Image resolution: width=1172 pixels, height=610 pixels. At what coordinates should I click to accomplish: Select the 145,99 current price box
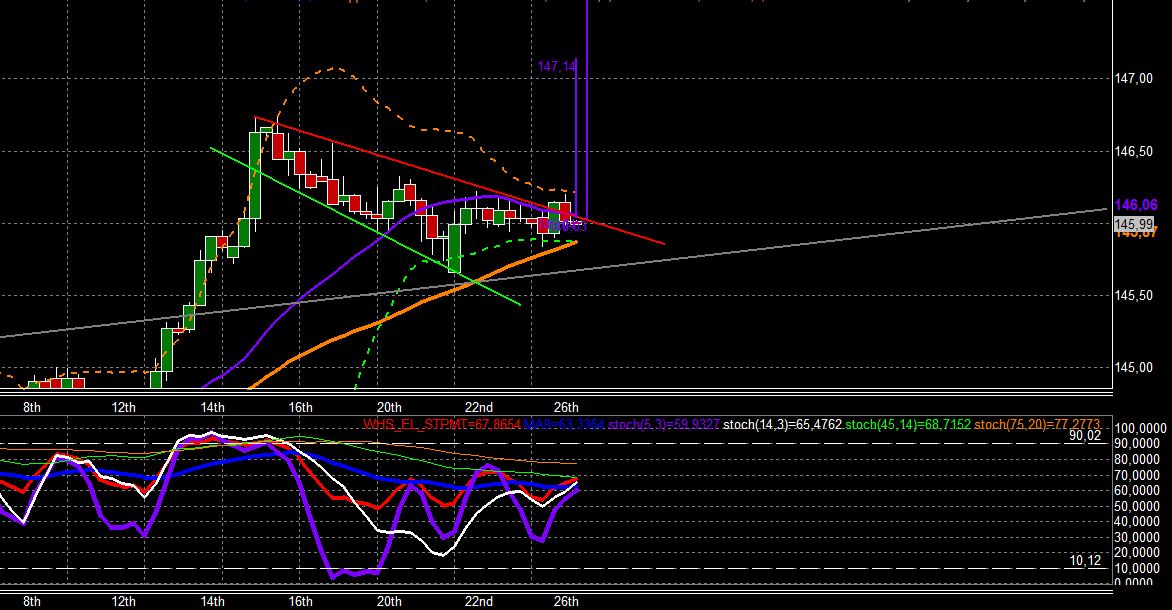[x=1134, y=224]
